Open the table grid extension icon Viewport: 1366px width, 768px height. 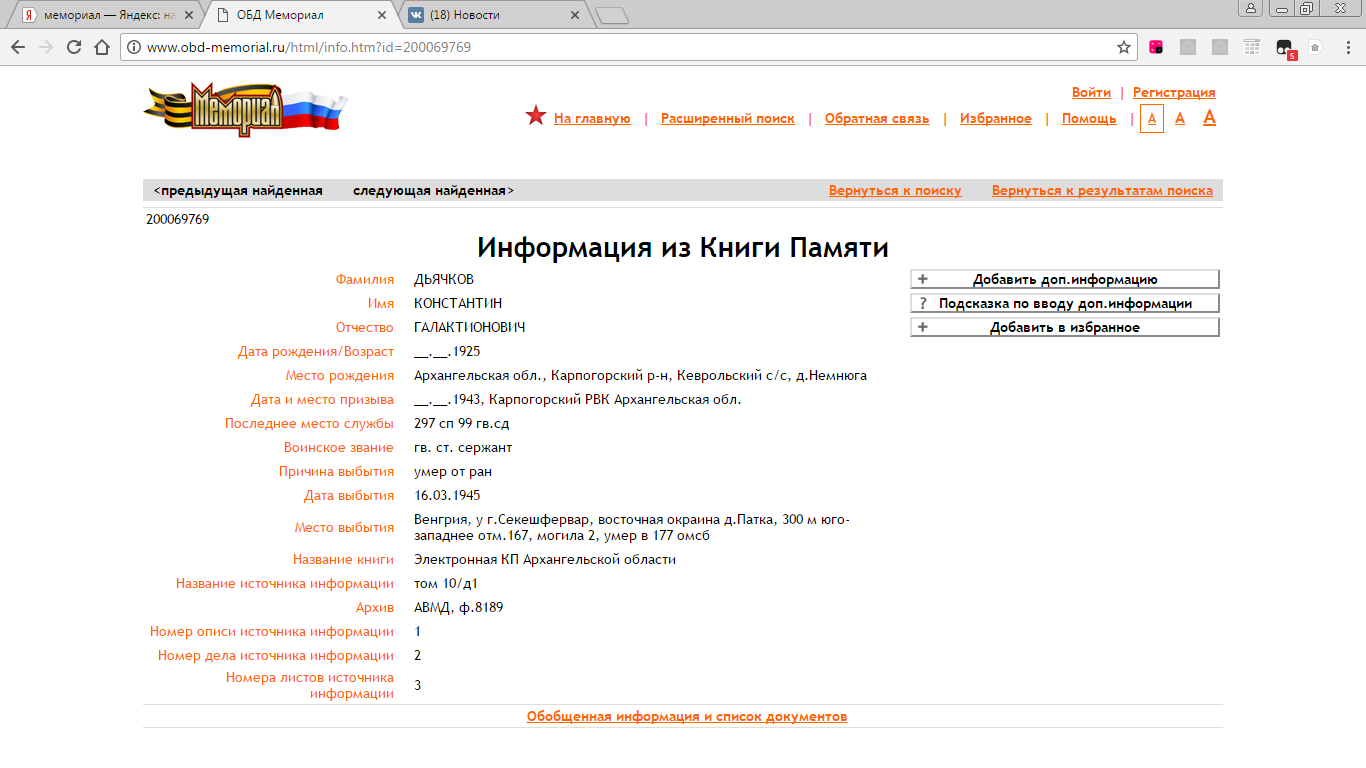click(1252, 47)
